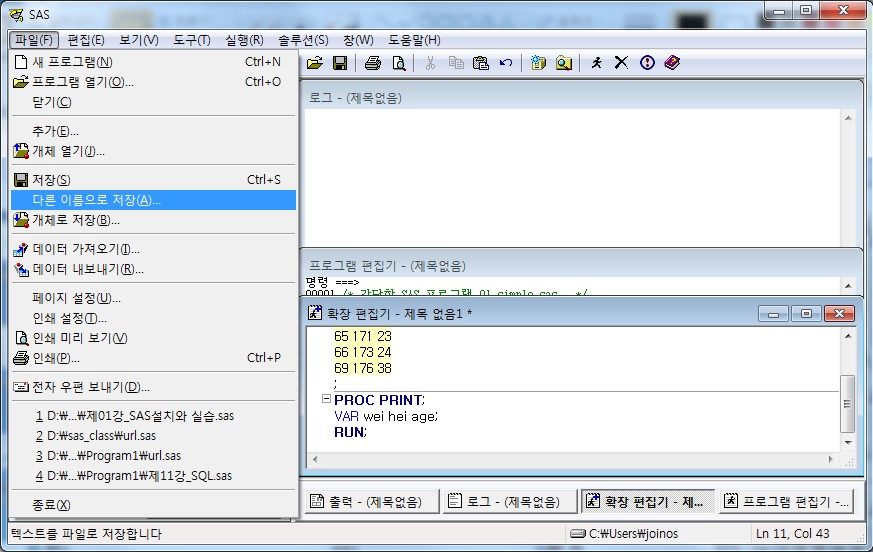The height and width of the screenshot is (552, 873).
Task: Select 닫기(C) menu entry
Action: point(153,102)
